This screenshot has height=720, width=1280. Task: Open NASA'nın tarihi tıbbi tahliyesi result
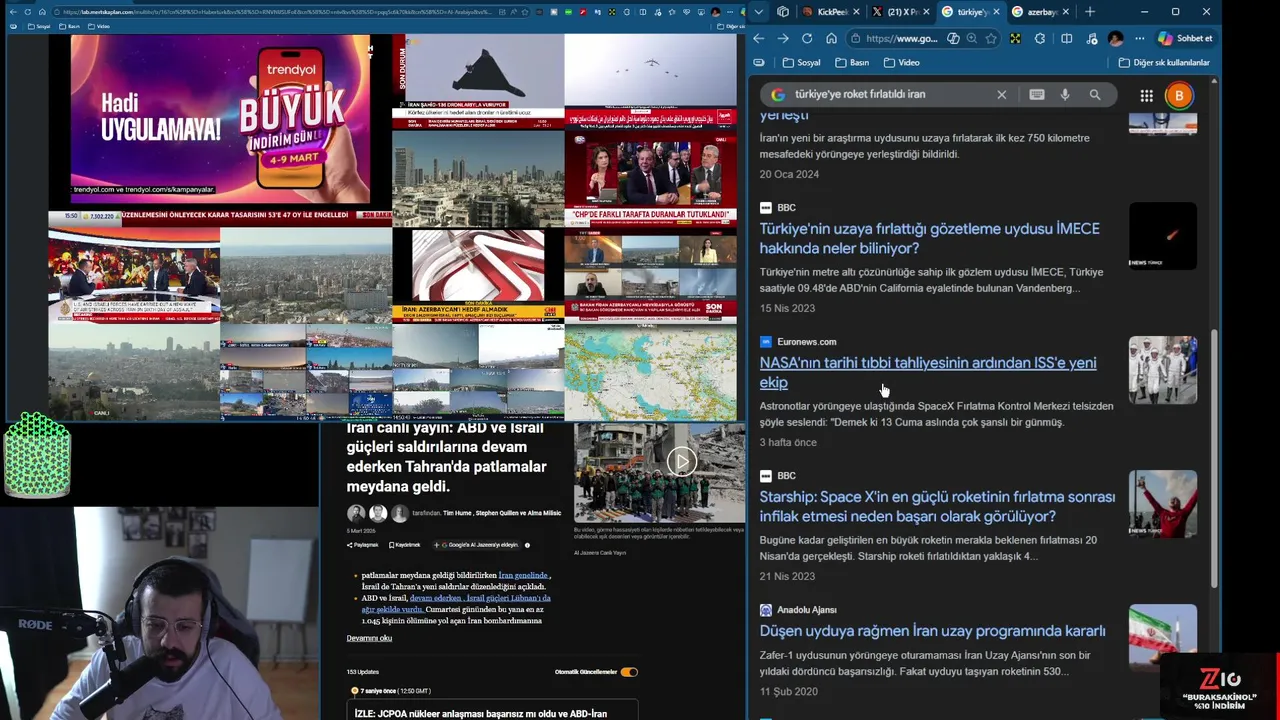point(927,372)
